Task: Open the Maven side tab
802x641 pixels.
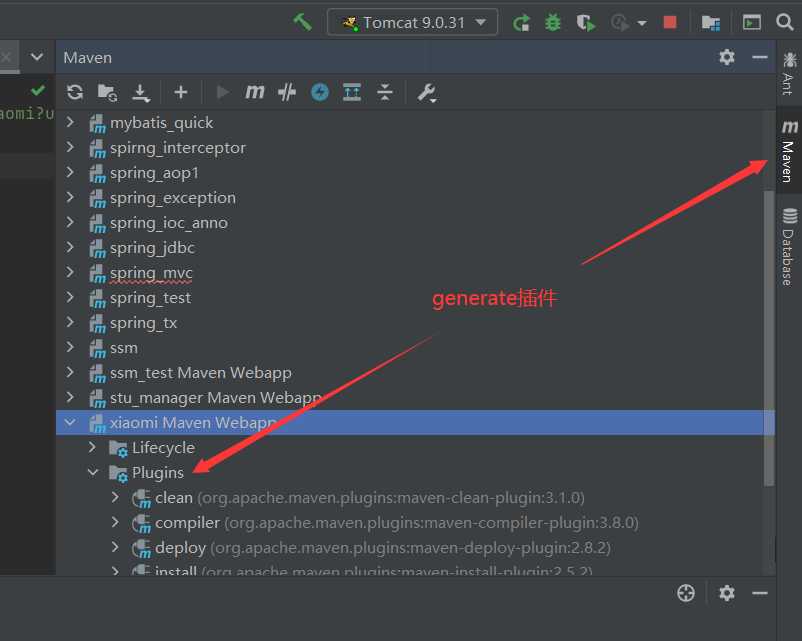Action: (789, 150)
